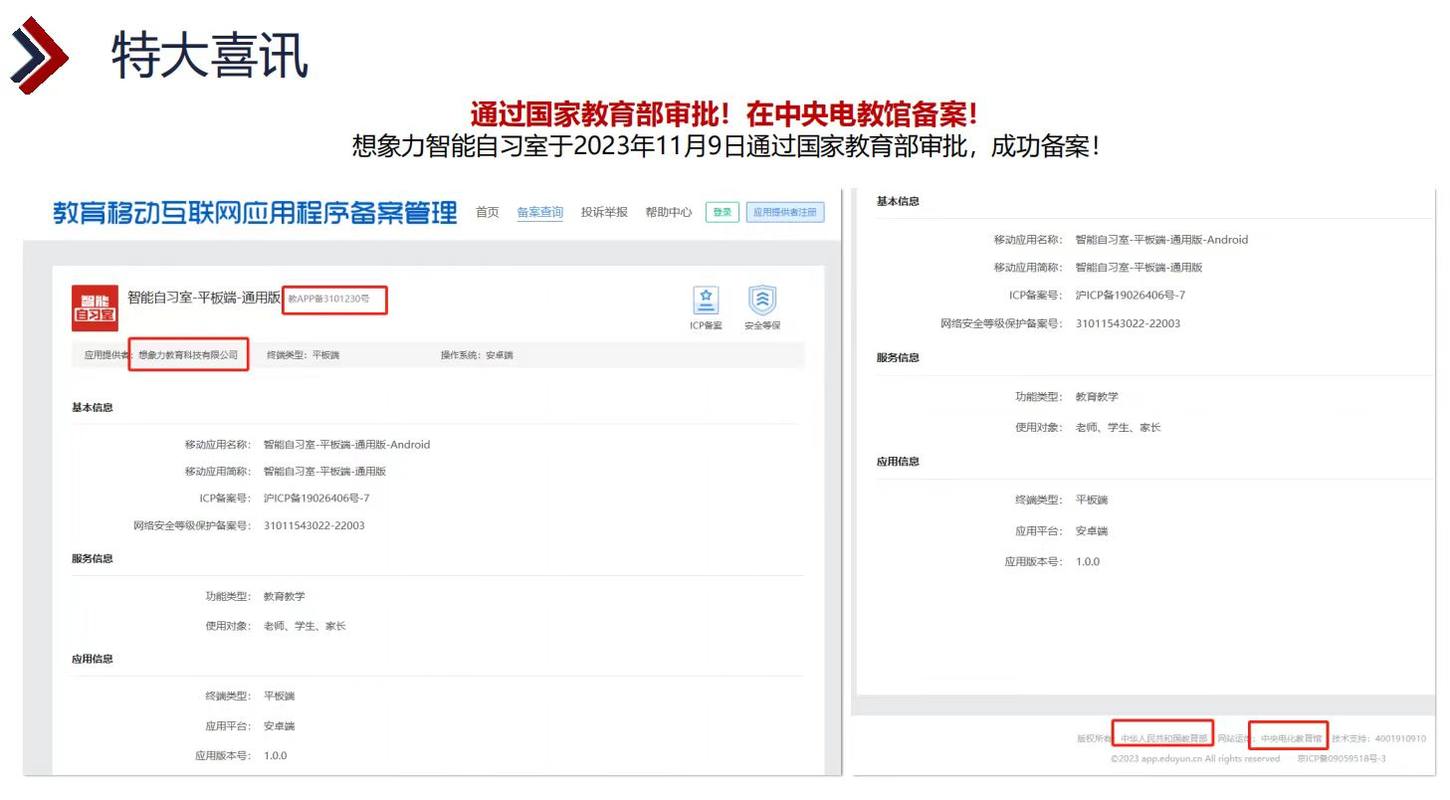
Task: Click the 版权所有 label in the footer
Action: coord(1094,738)
